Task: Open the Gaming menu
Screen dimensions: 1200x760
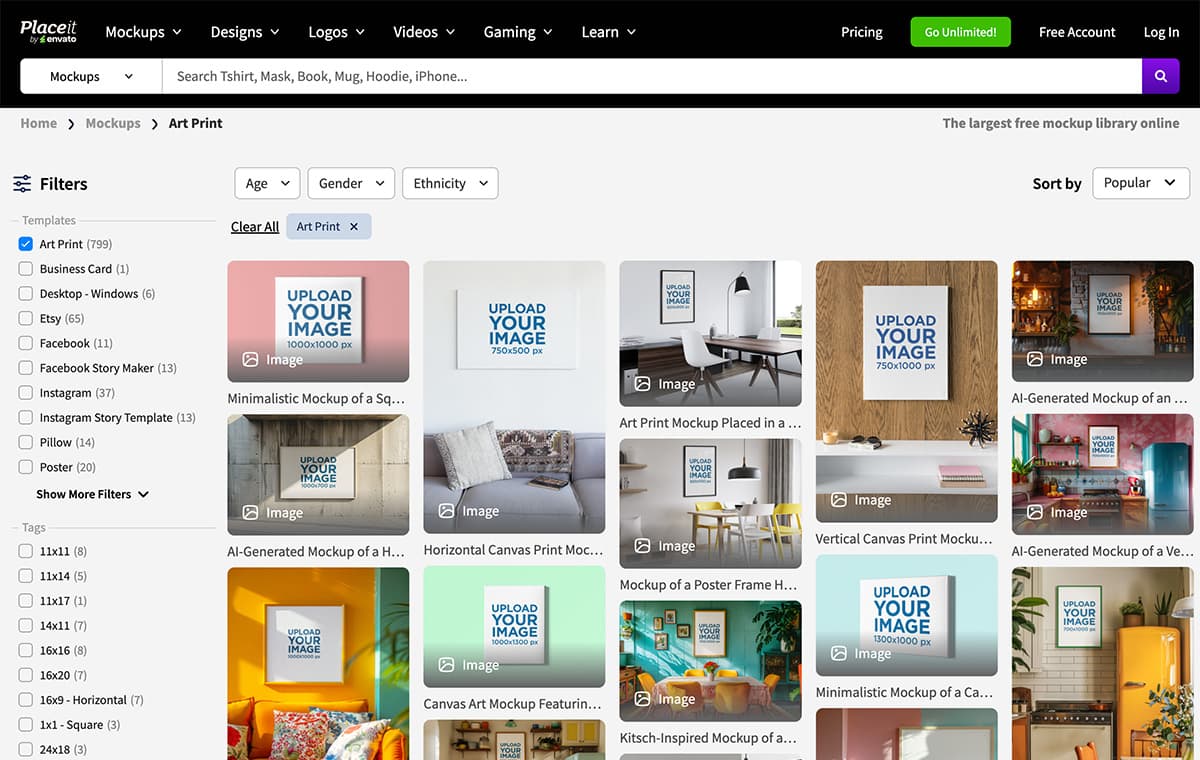Action: click(517, 31)
